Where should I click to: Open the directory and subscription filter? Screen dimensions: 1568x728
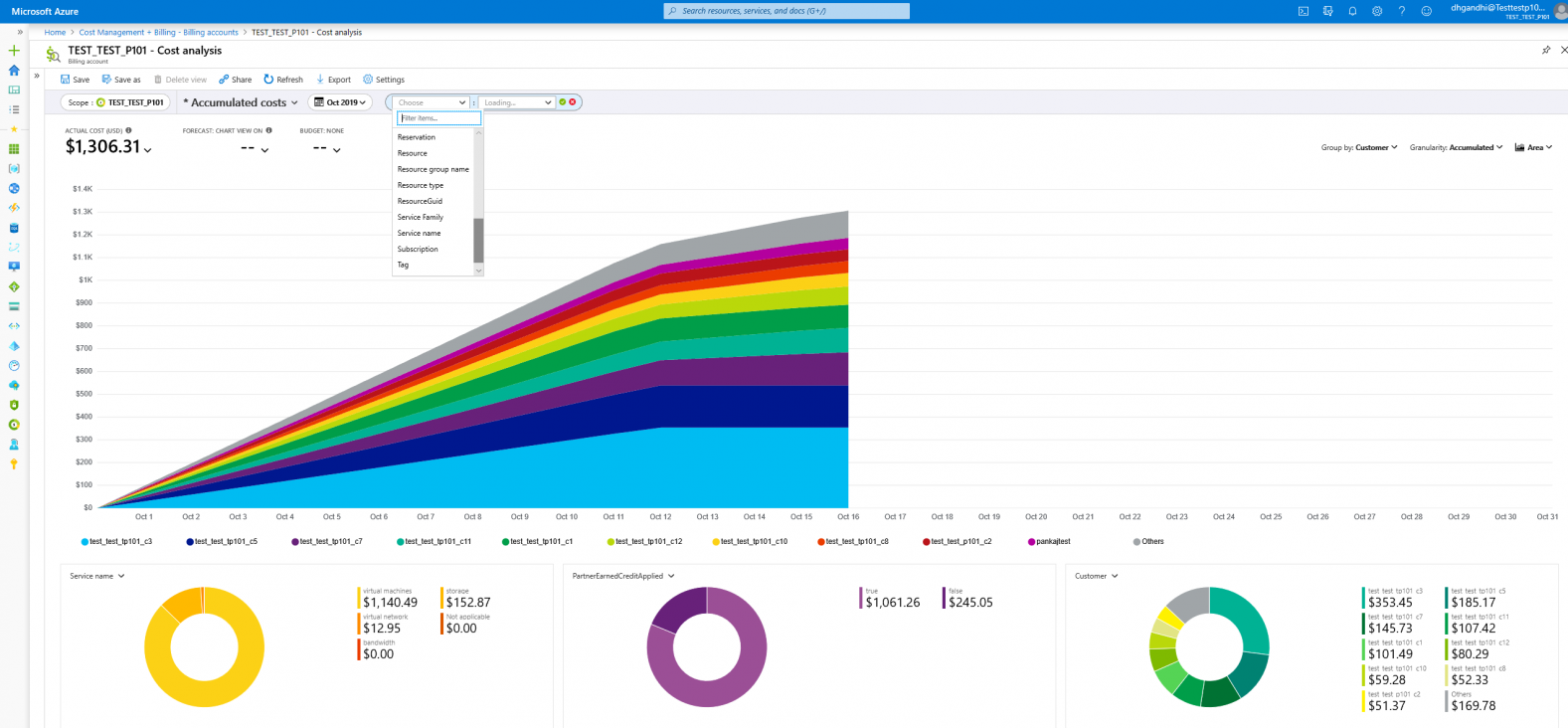[1327, 11]
